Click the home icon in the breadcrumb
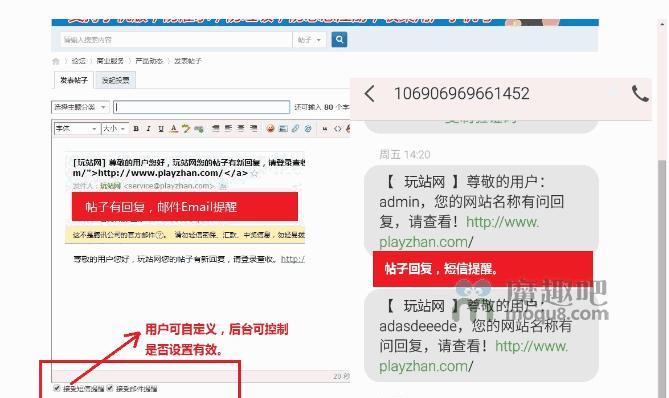Screen dimensions: 669x398 tap(56, 61)
